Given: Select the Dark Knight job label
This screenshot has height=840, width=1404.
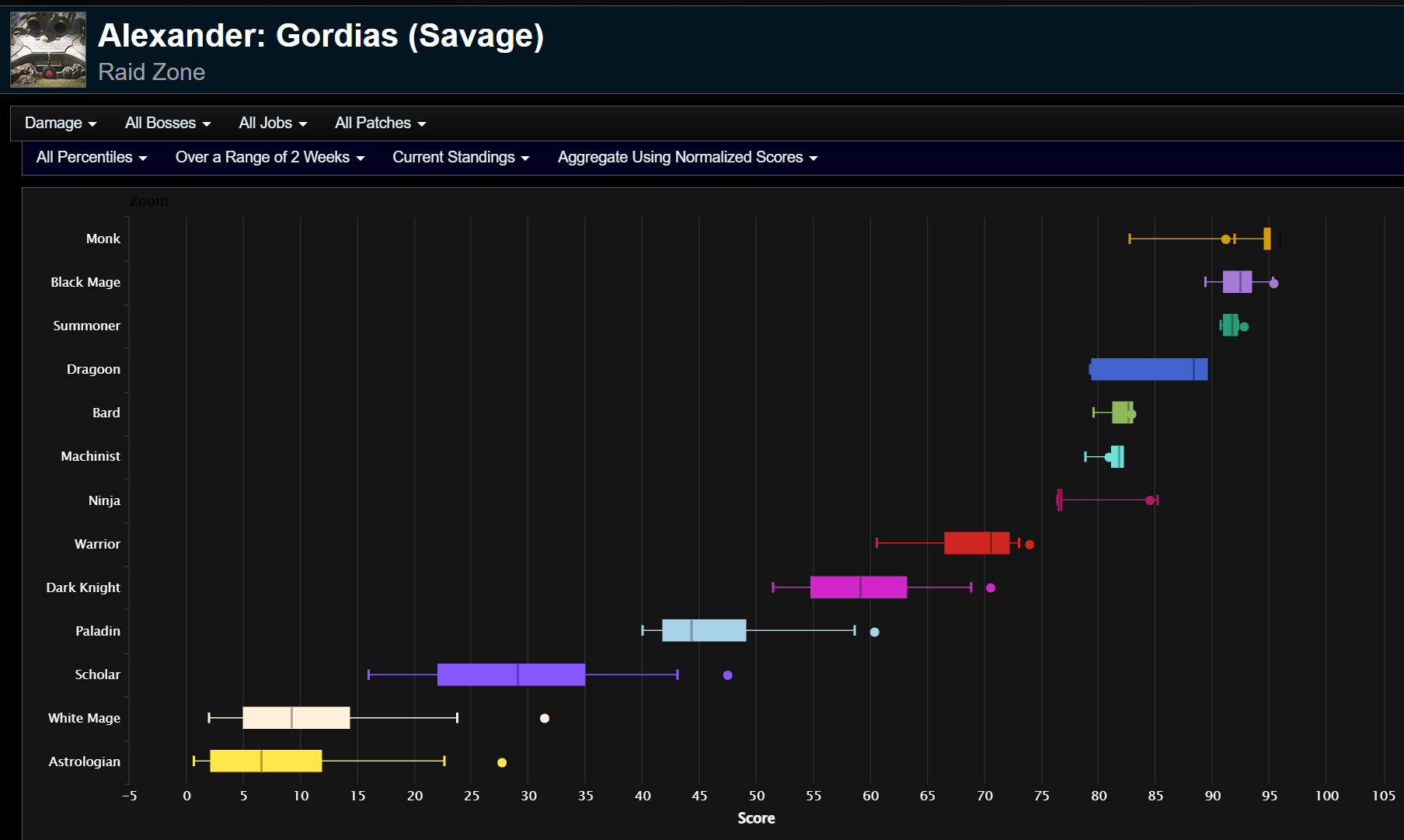Looking at the screenshot, I should pos(83,587).
